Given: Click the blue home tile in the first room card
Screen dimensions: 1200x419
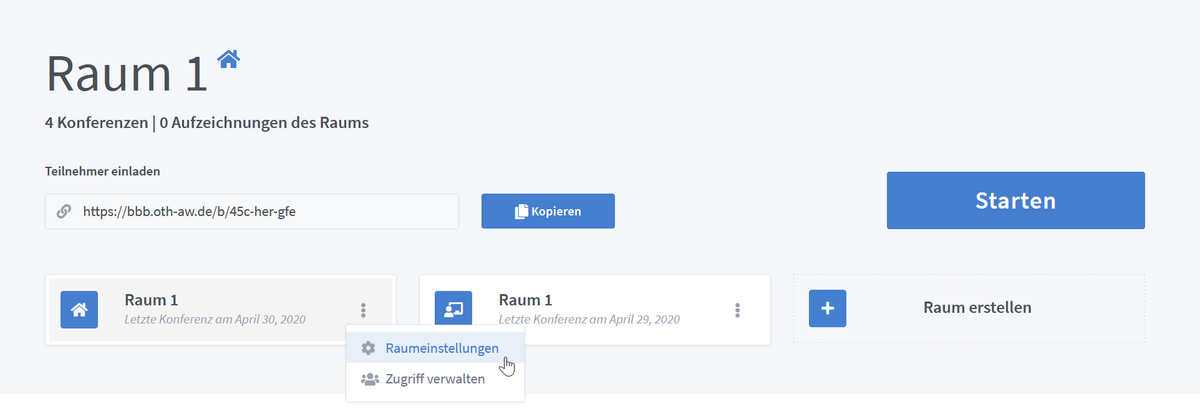Looking at the screenshot, I should coord(79,309).
